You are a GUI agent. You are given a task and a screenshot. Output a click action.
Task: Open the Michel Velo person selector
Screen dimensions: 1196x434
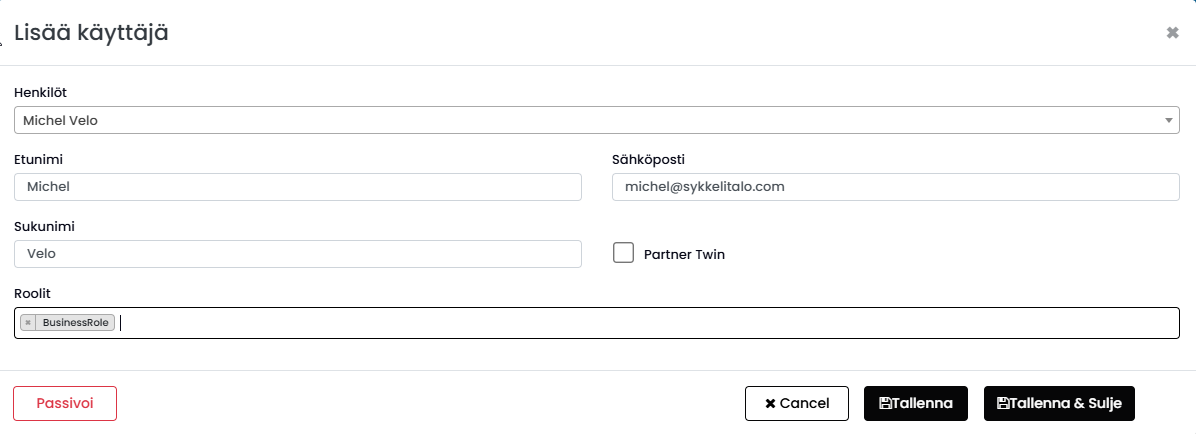(x=590, y=120)
